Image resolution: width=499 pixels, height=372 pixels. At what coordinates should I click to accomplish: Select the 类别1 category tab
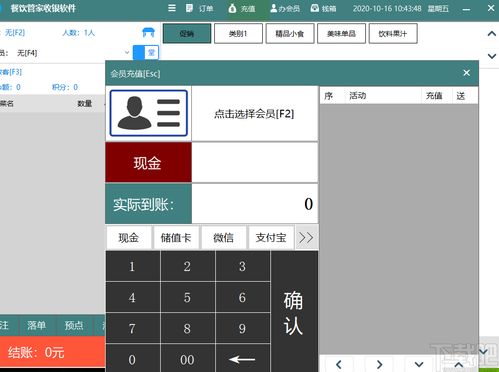pyautogui.click(x=238, y=33)
